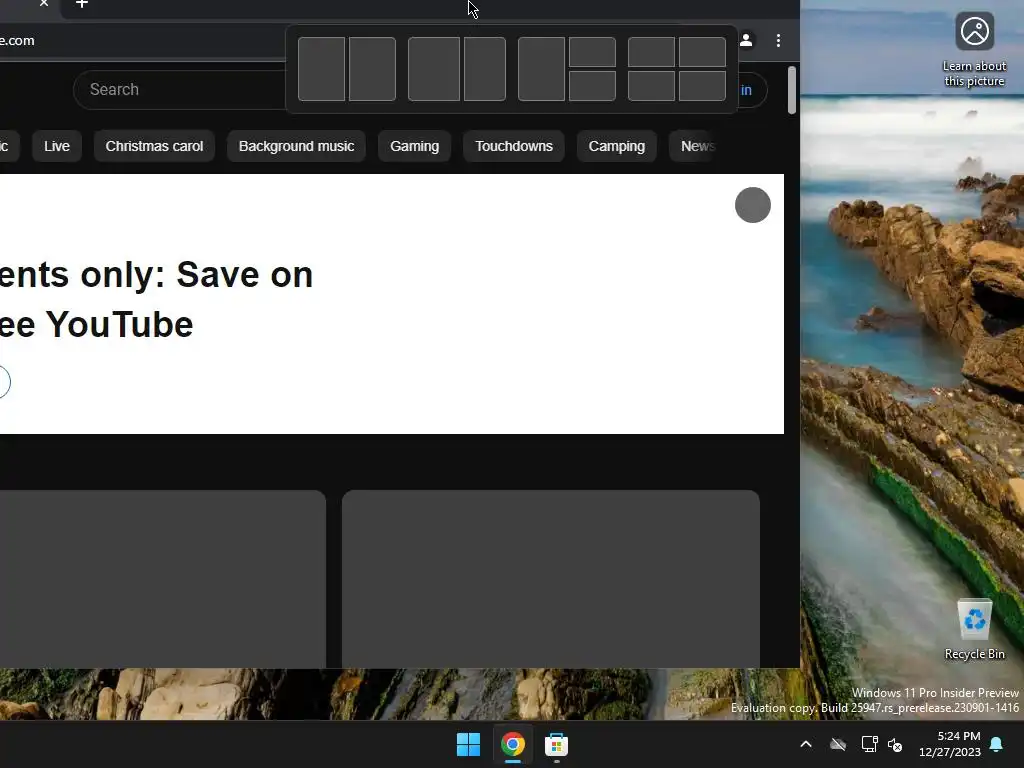This screenshot has height=768, width=1024.
Task: Snap window to tall left pane of three-zone layout
Action: [541, 69]
